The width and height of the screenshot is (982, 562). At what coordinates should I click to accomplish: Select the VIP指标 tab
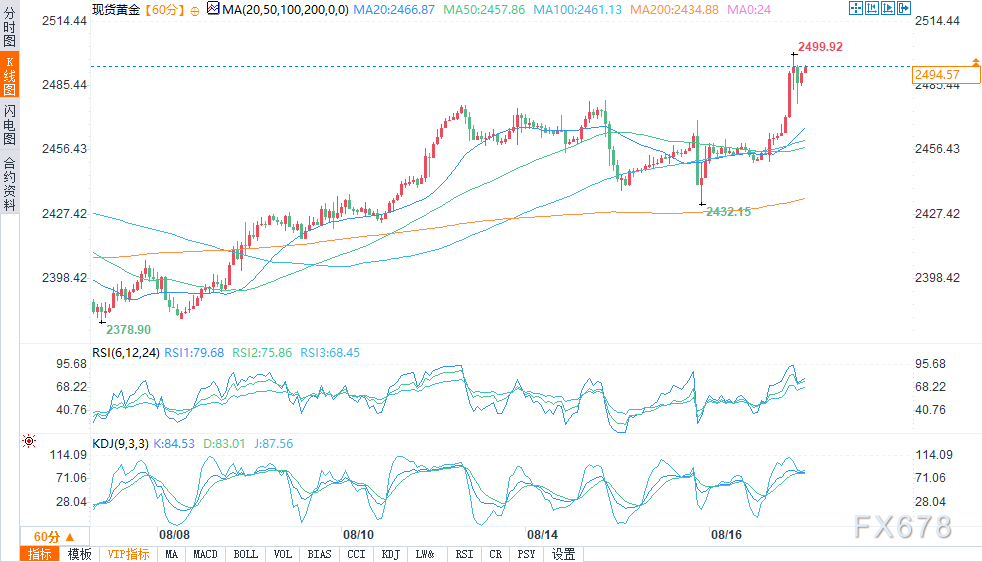(128, 554)
